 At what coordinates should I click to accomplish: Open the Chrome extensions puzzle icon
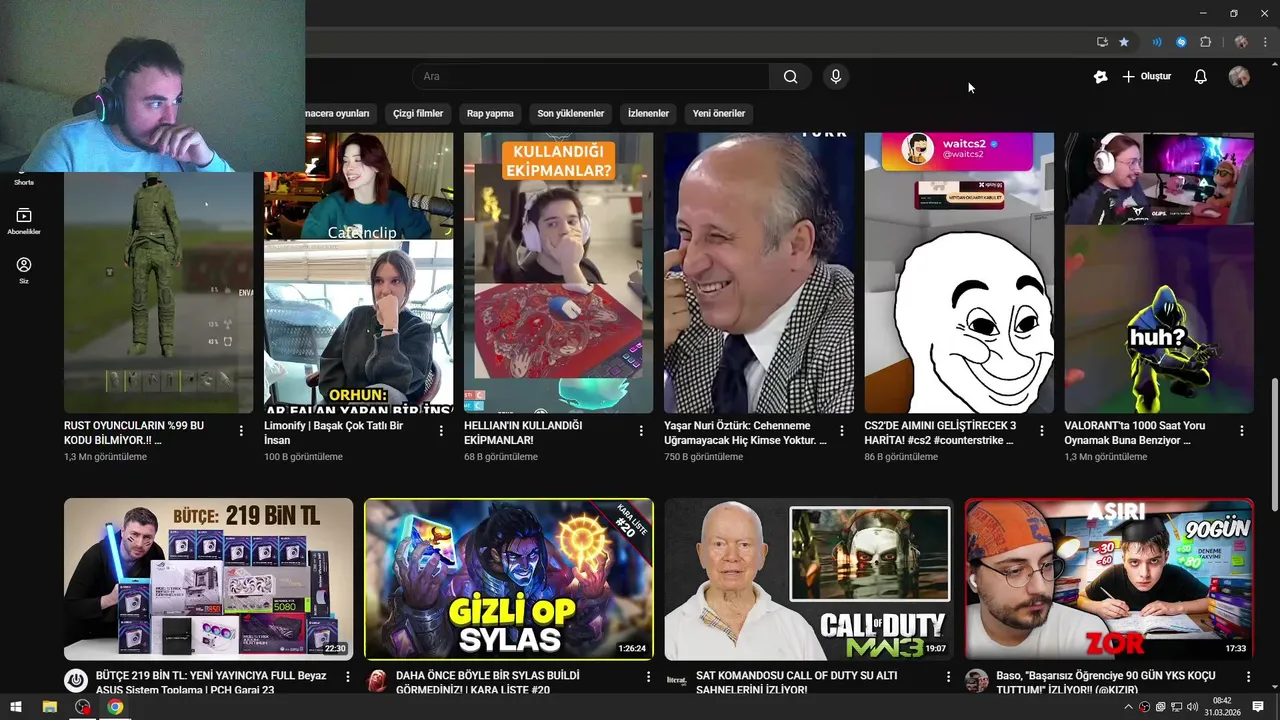pos(1205,42)
